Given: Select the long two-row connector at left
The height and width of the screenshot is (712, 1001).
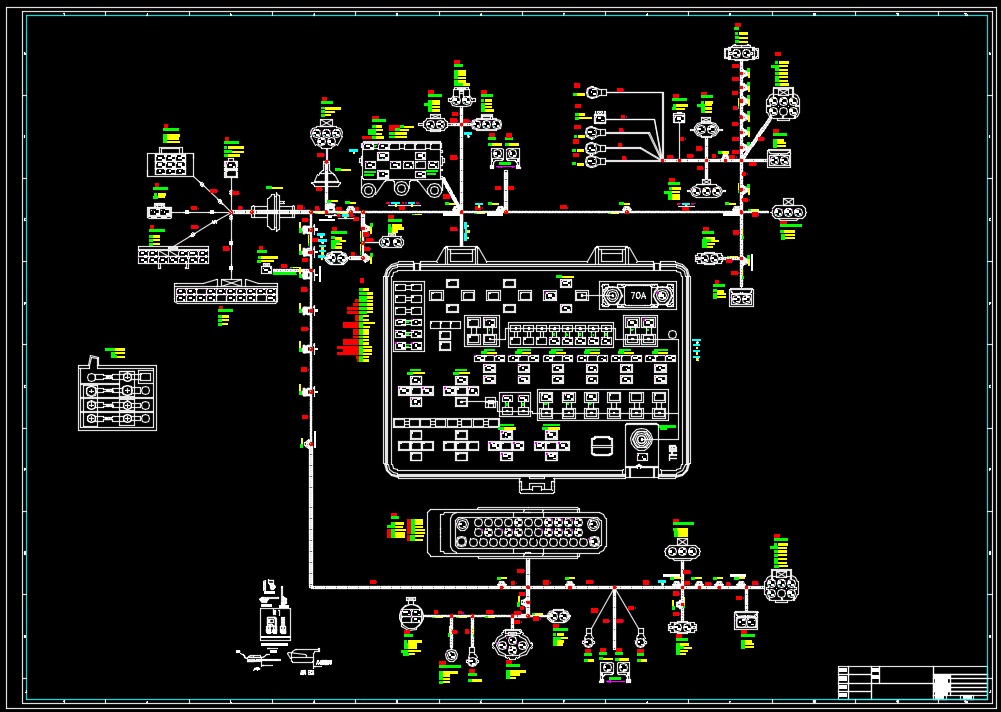Looking at the screenshot, I should pos(226,294).
